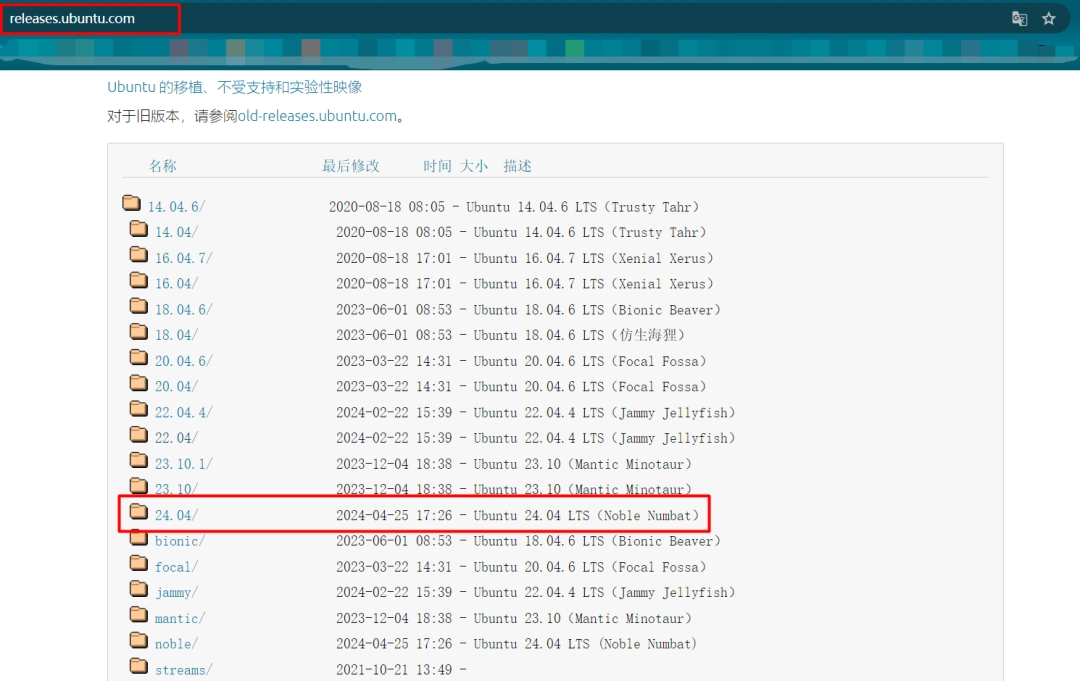
Task: Click 'Ubuntu 16.04.7 LTS (Xenial Xerus)' in the 16.04.7/ row
Action: pyautogui.click(x=594, y=258)
